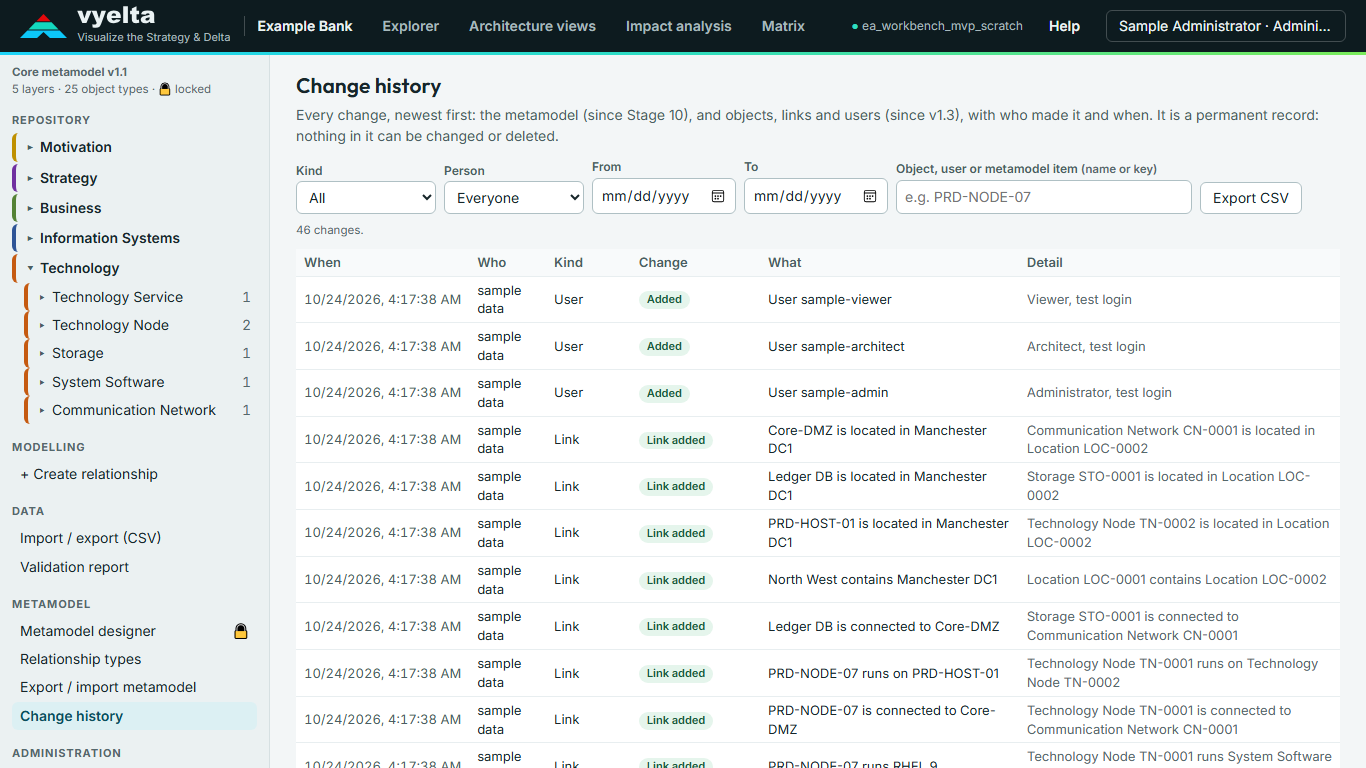Go to the Explorer tab
This screenshot has width=1366, height=768.
(x=411, y=26)
